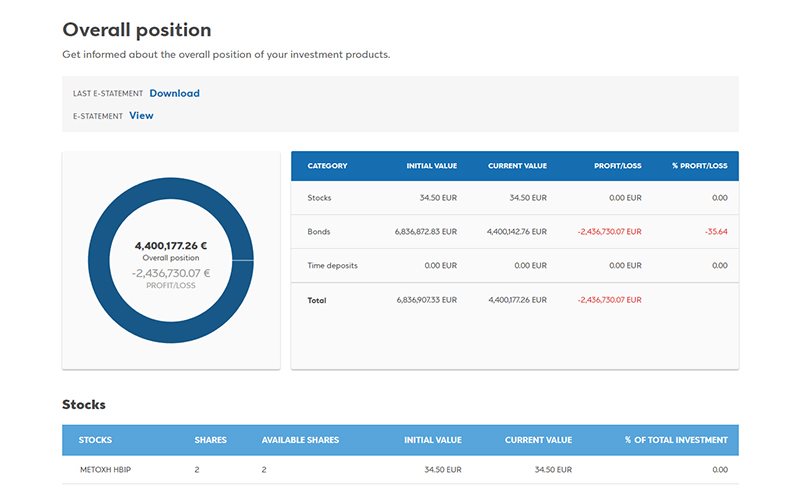Screen dimensions: 800x500
Task: Open the E-Statement View link
Action: 141,115
